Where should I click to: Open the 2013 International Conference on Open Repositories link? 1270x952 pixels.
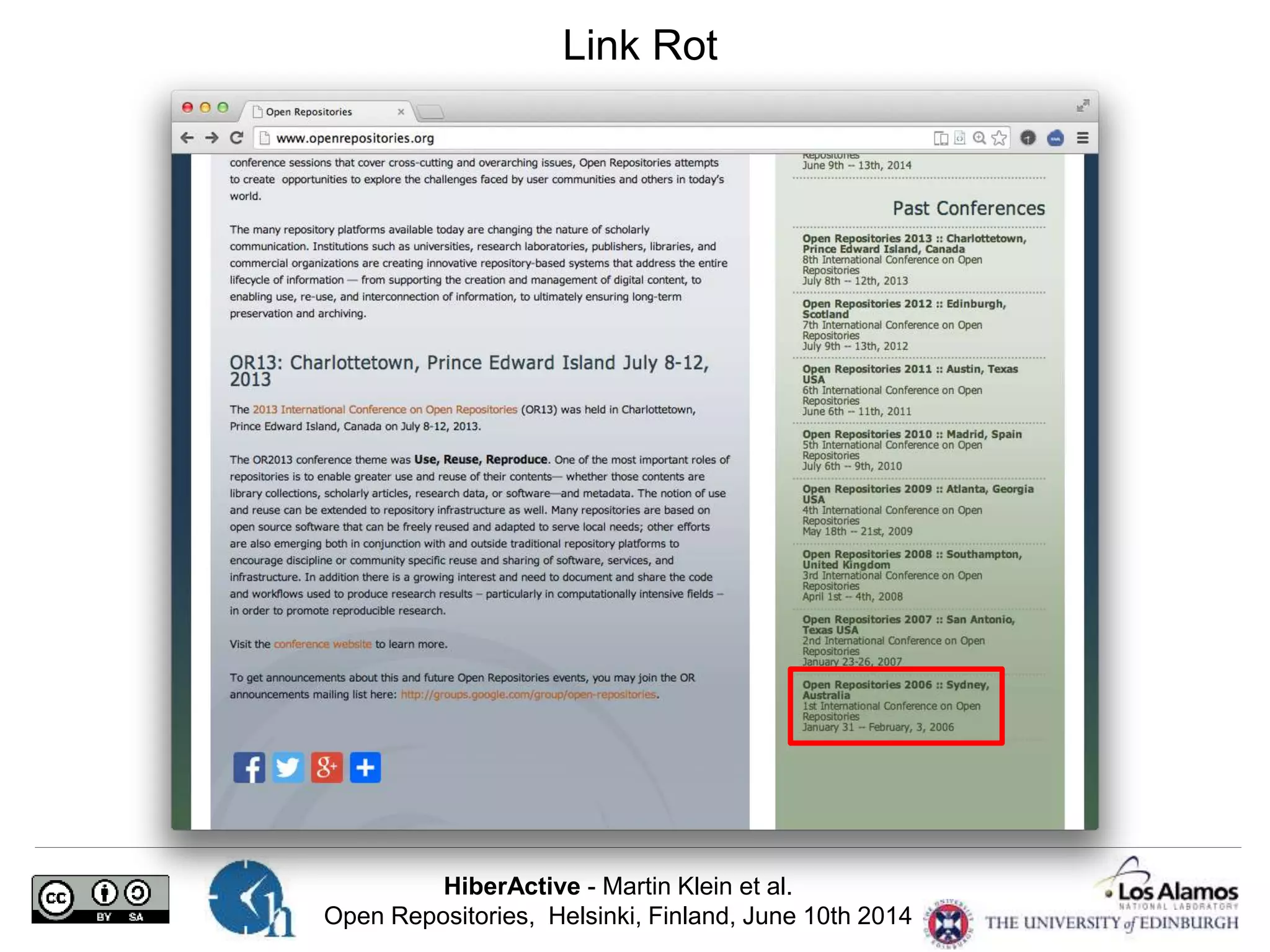coord(384,410)
